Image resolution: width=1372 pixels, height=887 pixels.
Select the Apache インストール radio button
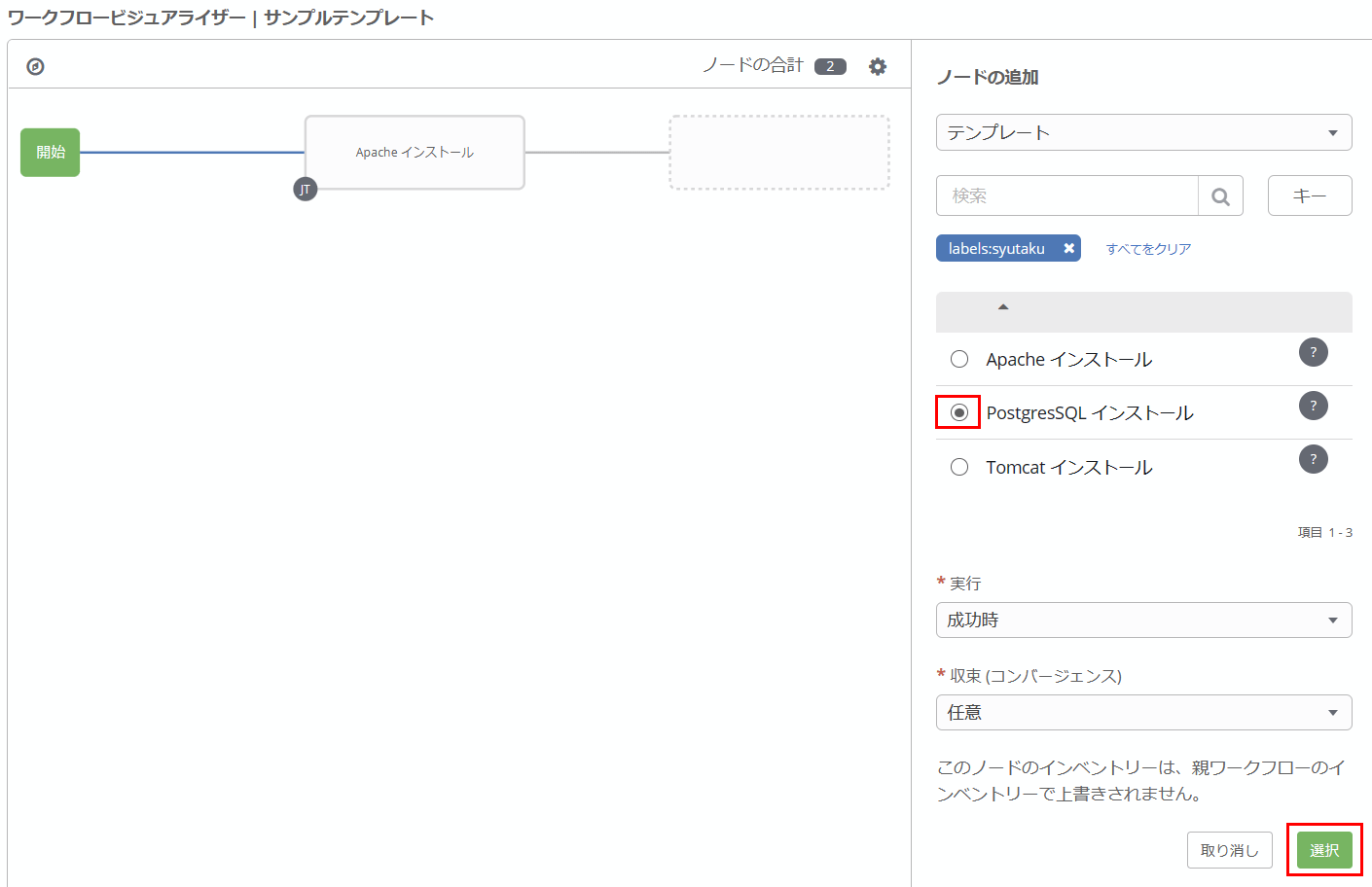959,359
